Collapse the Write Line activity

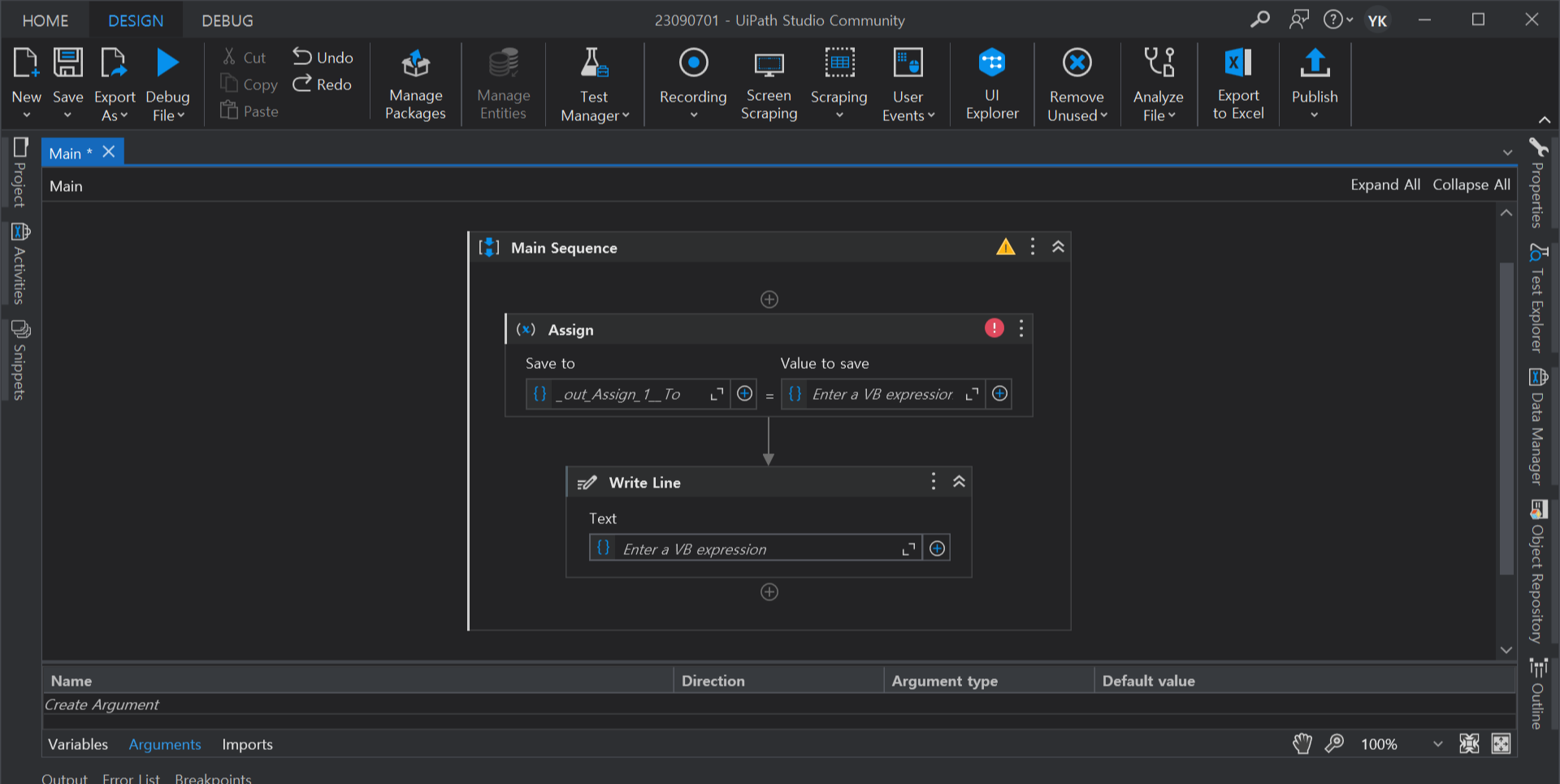click(x=959, y=482)
